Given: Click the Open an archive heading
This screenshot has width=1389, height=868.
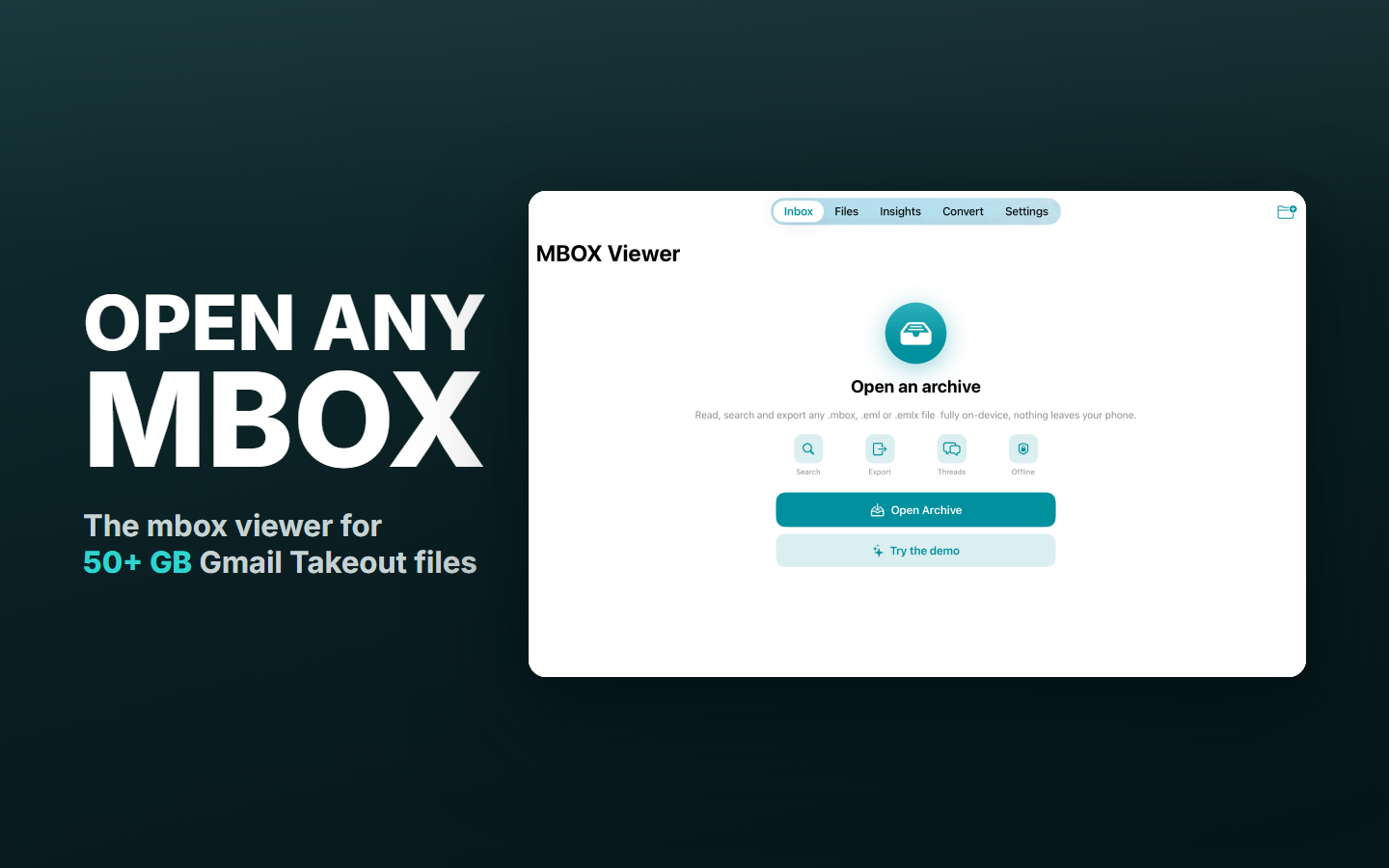Looking at the screenshot, I should tap(915, 387).
